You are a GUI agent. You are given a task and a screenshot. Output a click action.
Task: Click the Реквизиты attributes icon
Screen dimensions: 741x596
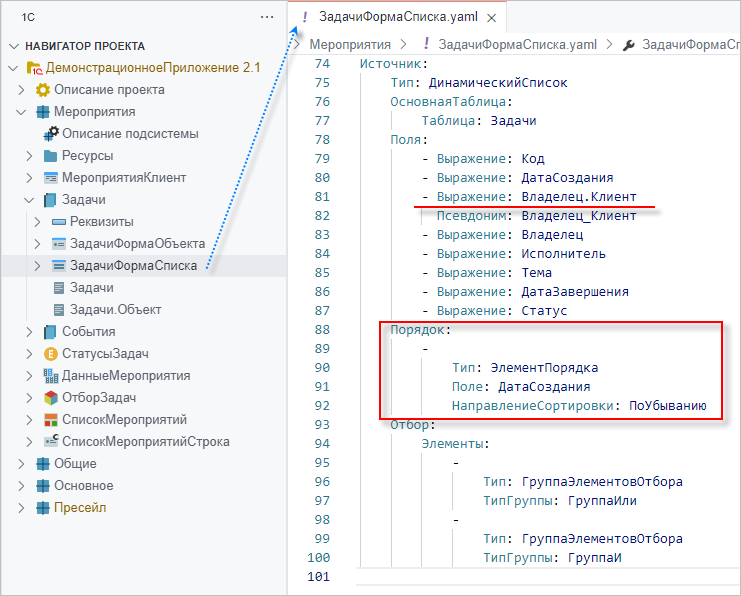coord(59,222)
